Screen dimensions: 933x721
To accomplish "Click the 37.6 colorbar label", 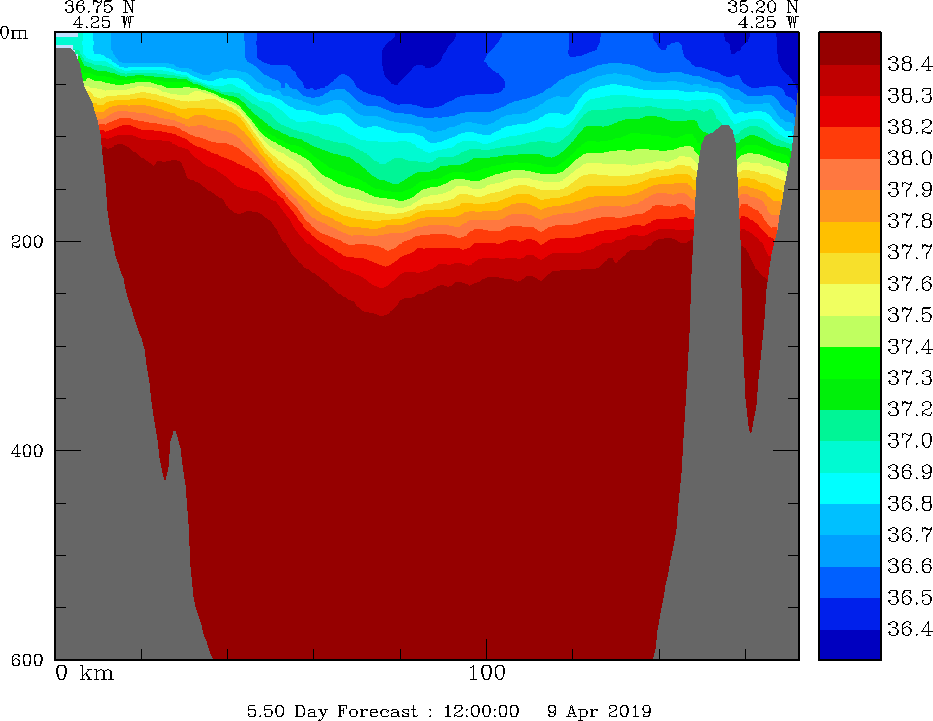I will [910, 284].
